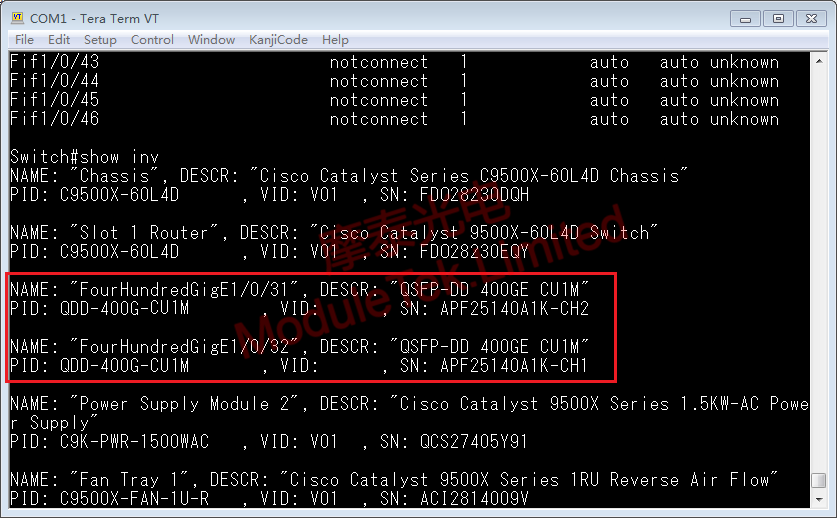This screenshot has width=837, height=518.
Task: Click 'Power Supply Module 2' name text
Action: click(184, 404)
